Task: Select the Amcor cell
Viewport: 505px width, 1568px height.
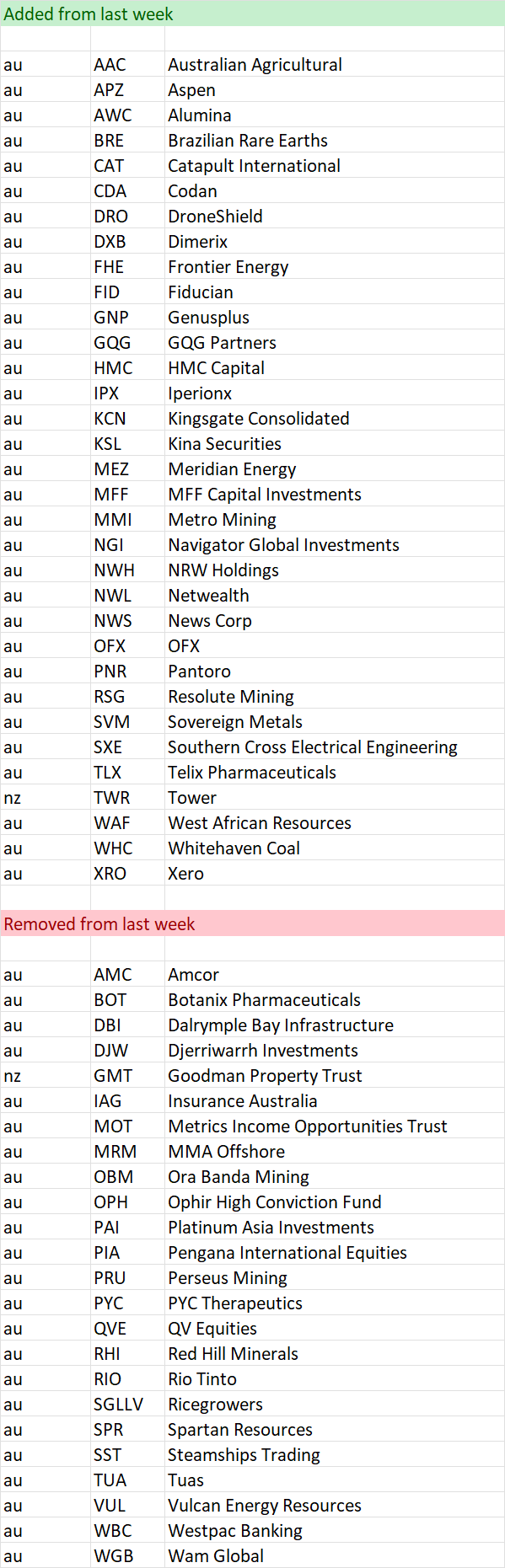Action: 335,974
